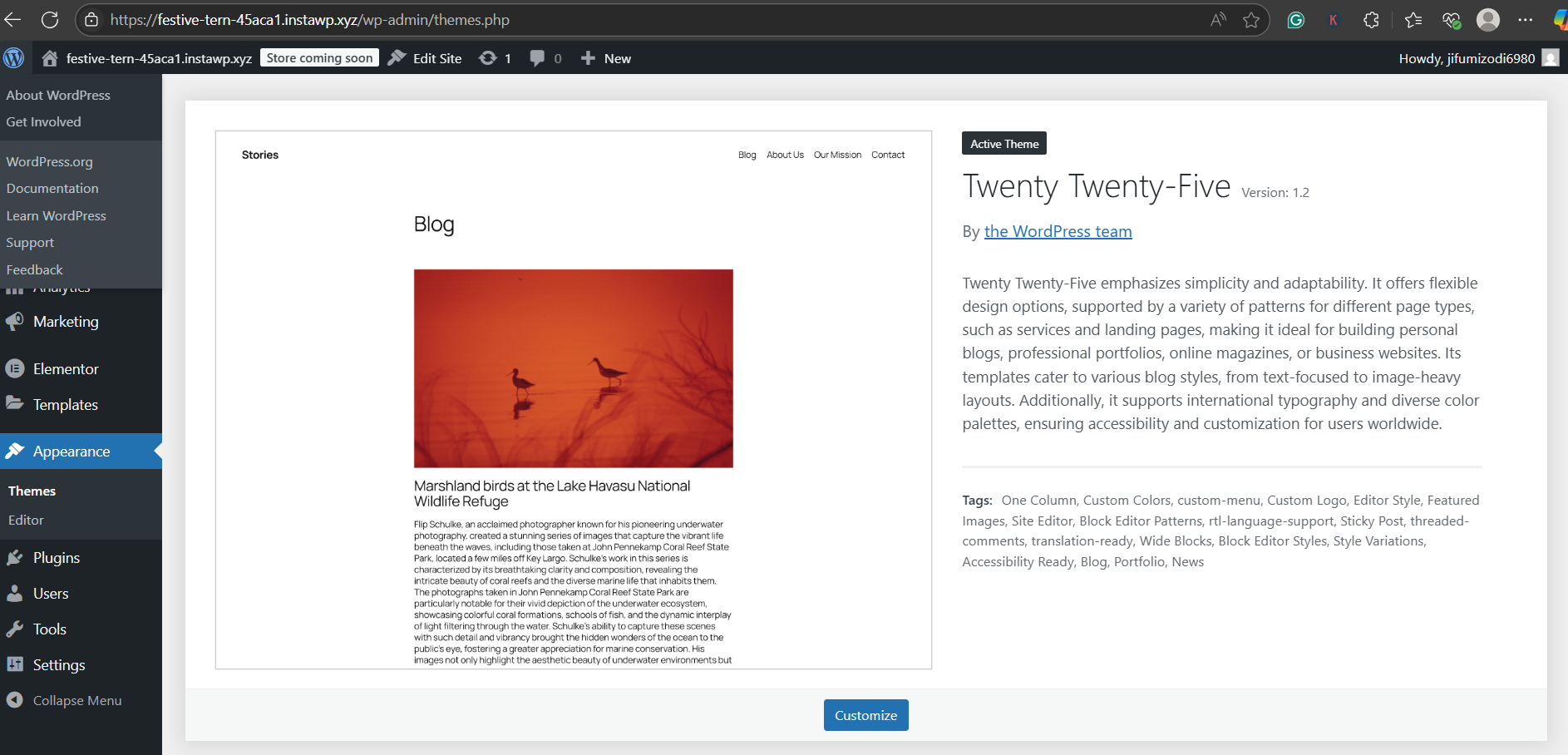Click the Tags: label text

(978, 500)
